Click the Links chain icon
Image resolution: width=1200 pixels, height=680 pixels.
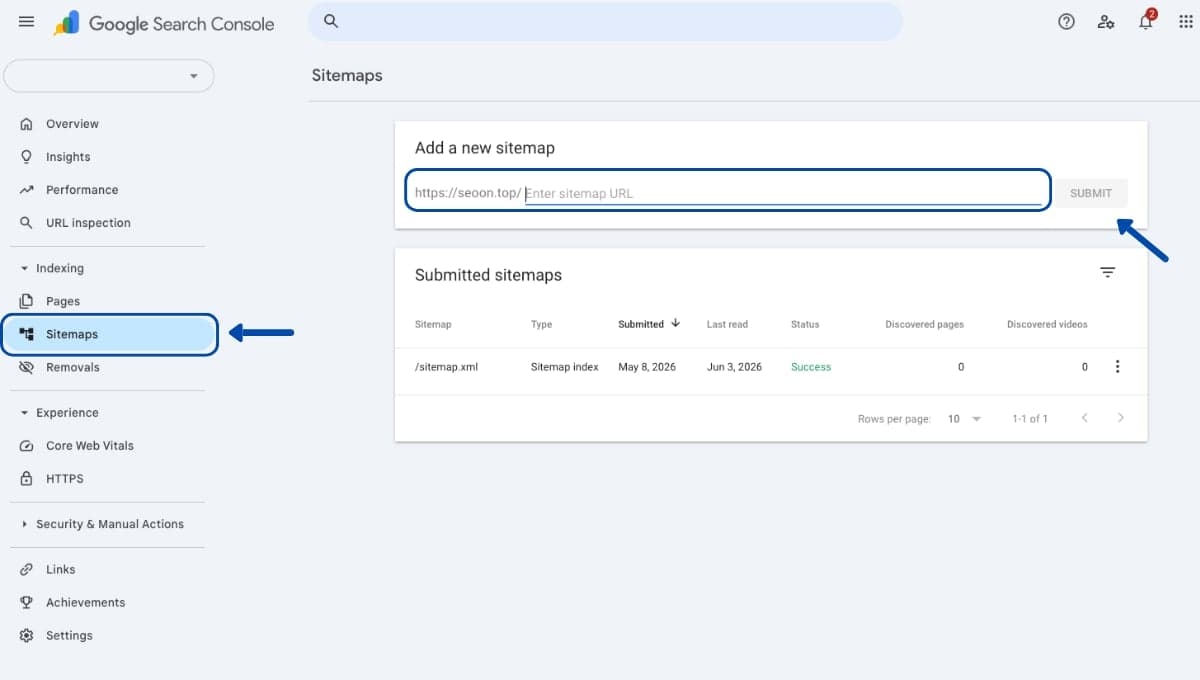click(27, 569)
